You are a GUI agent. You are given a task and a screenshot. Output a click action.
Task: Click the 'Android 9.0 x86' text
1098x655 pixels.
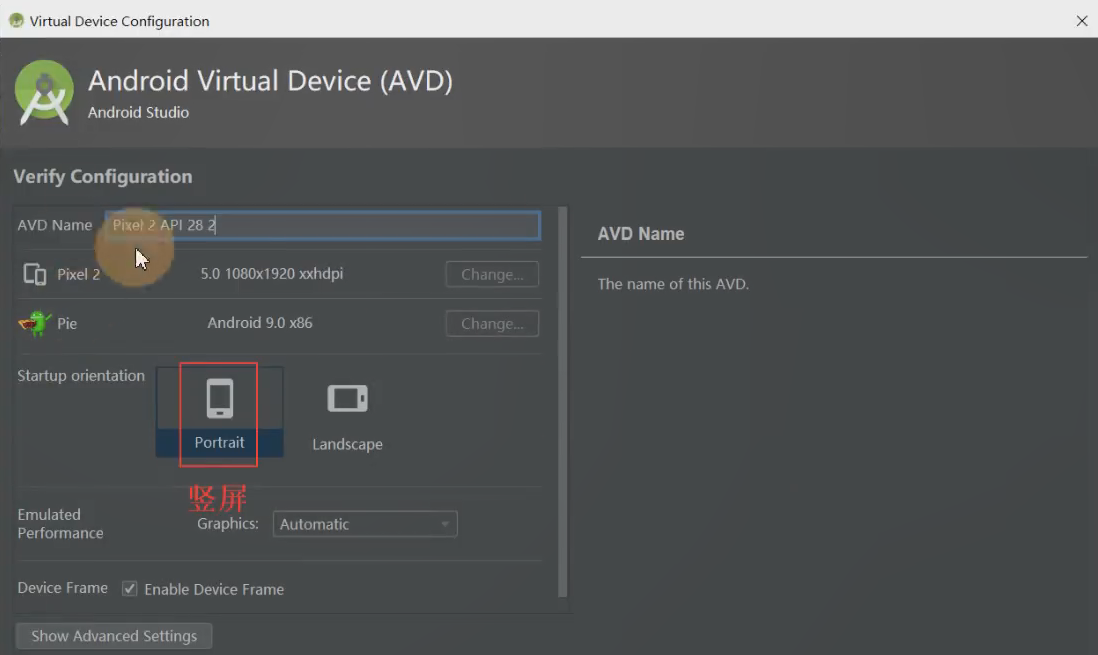pos(260,323)
